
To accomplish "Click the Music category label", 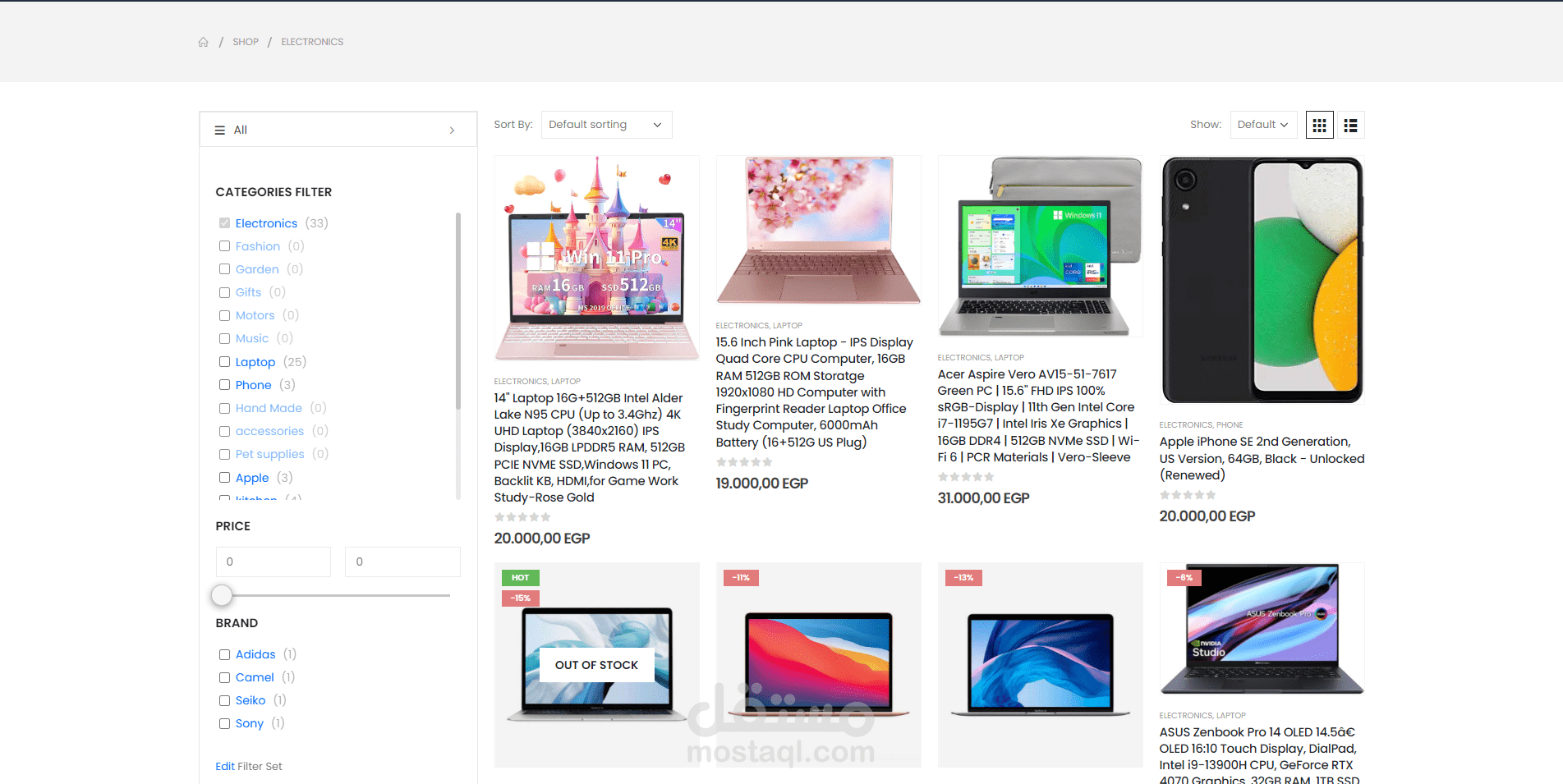I will [x=252, y=338].
